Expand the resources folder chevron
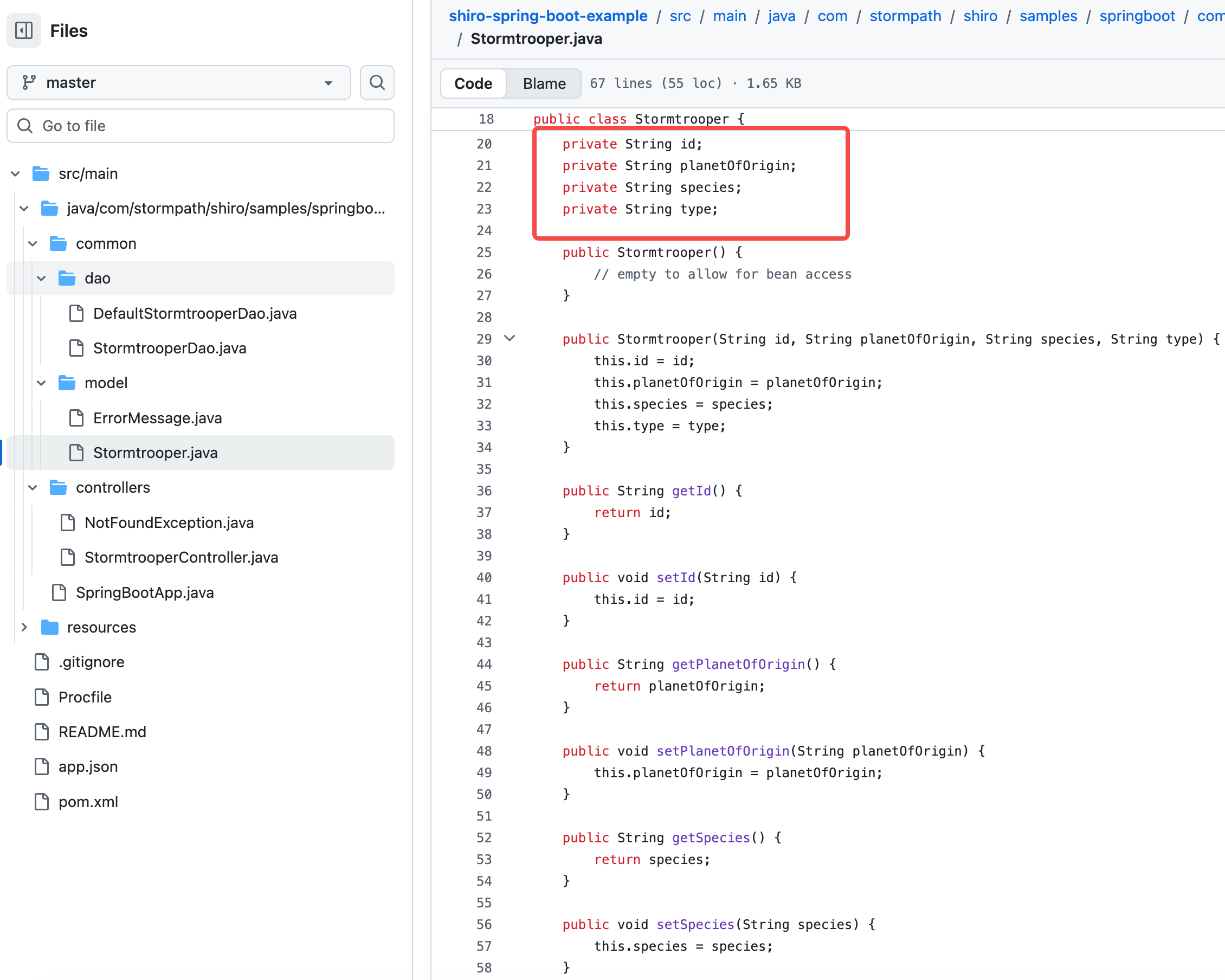This screenshot has height=980, width=1225. coord(24,627)
